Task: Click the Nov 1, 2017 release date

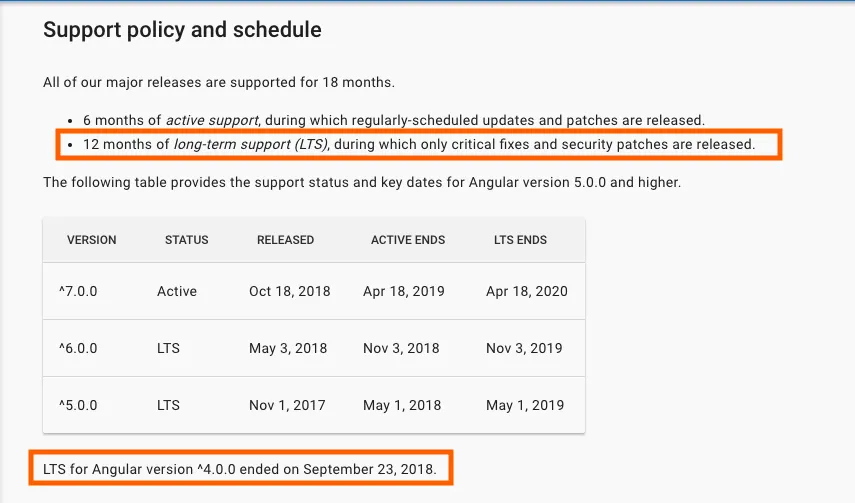Action: pyautogui.click(x=288, y=405)
